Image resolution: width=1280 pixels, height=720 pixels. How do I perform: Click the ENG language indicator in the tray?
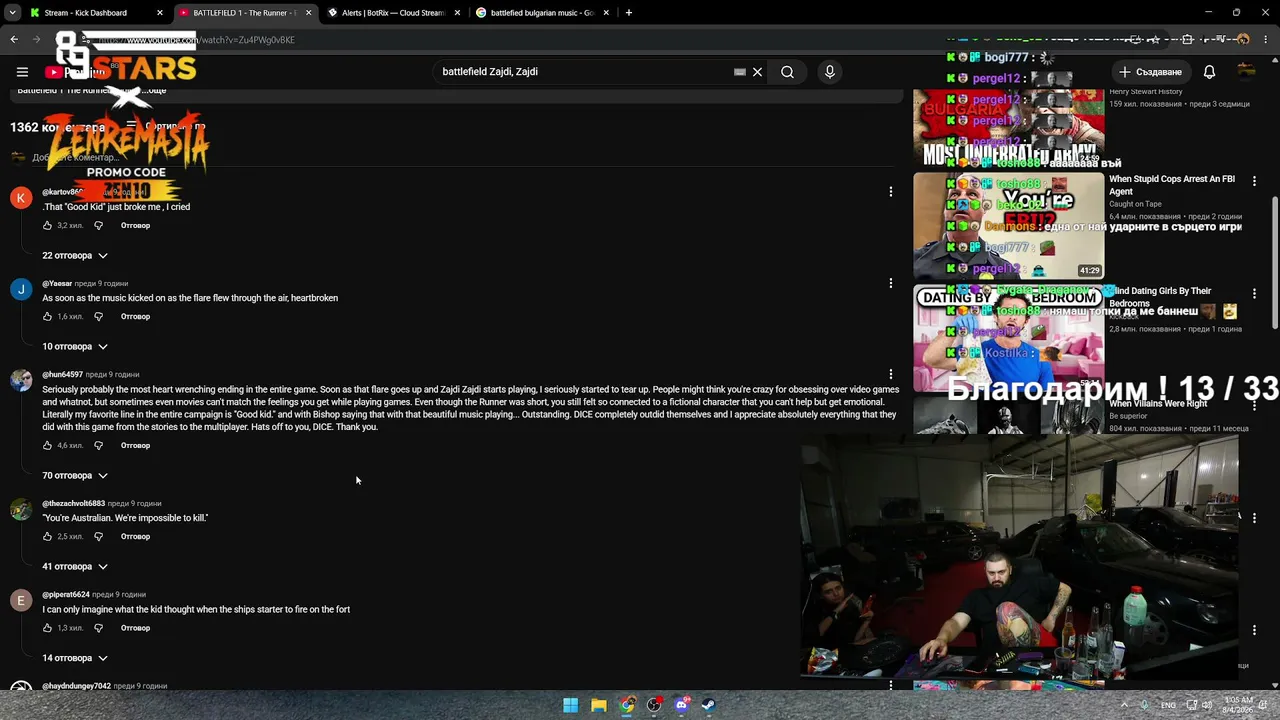(x=1168, y=705)
